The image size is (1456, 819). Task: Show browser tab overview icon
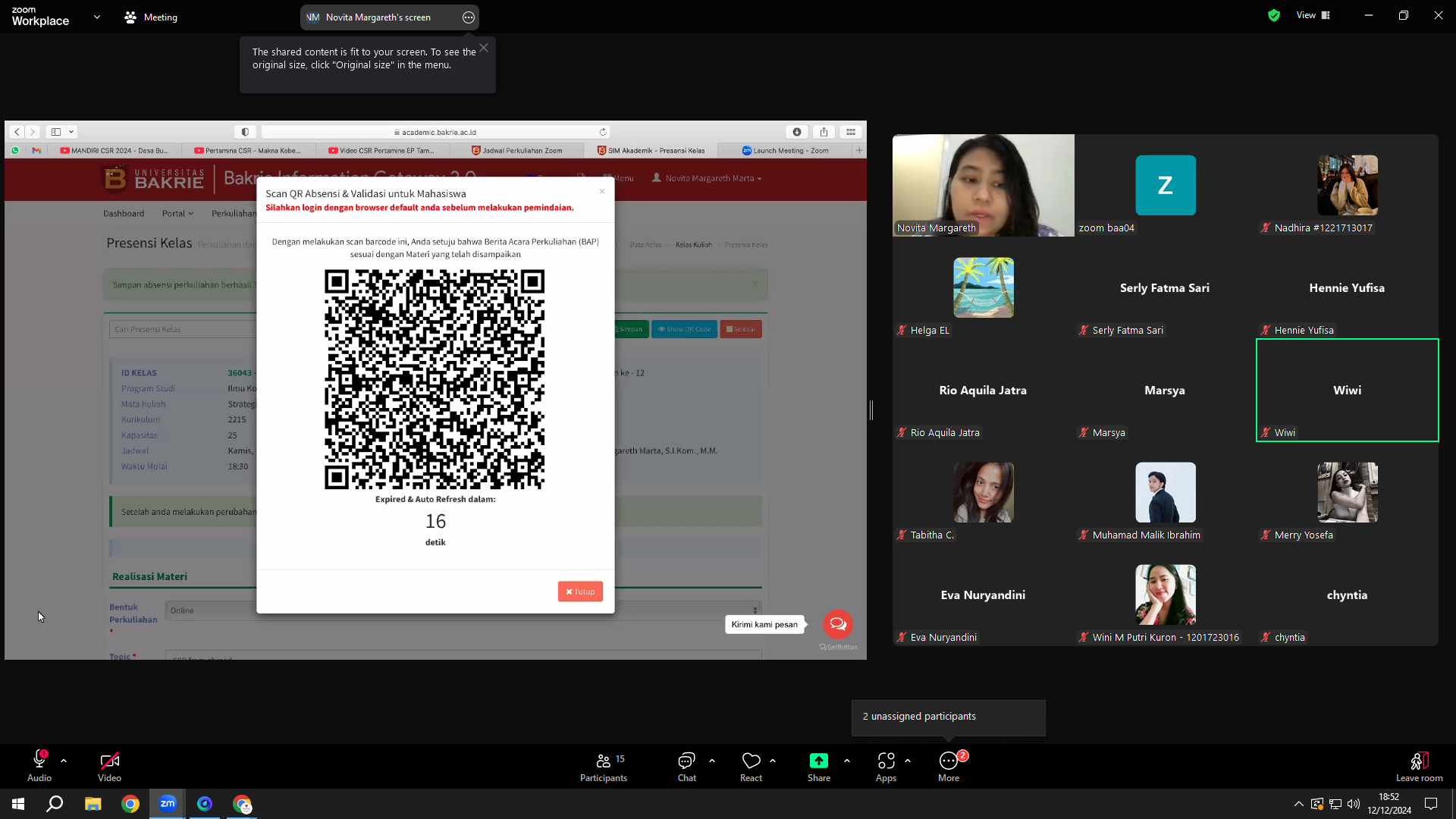[x=851, y=132]
